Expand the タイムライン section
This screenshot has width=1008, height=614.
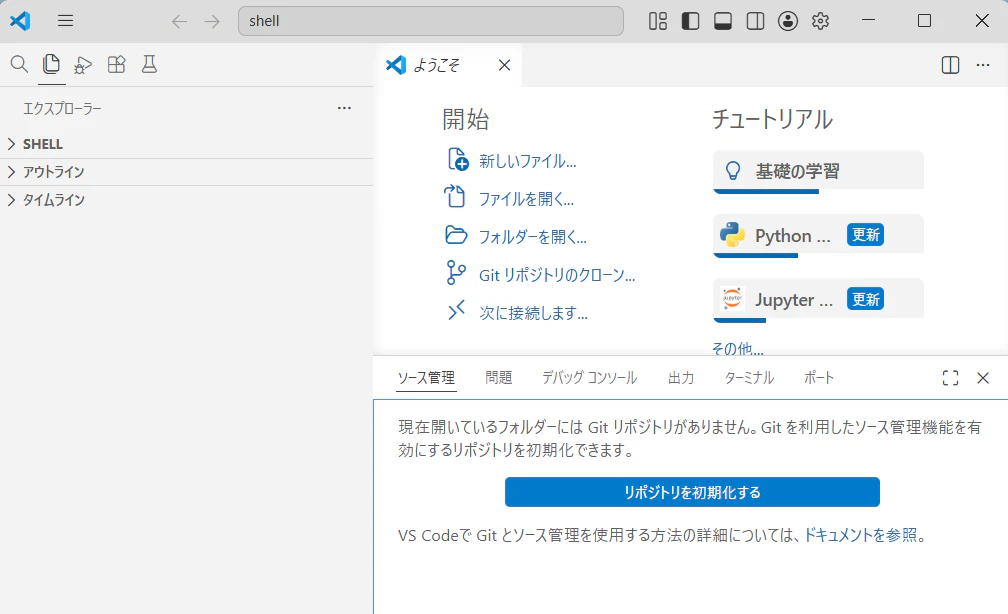186,200
